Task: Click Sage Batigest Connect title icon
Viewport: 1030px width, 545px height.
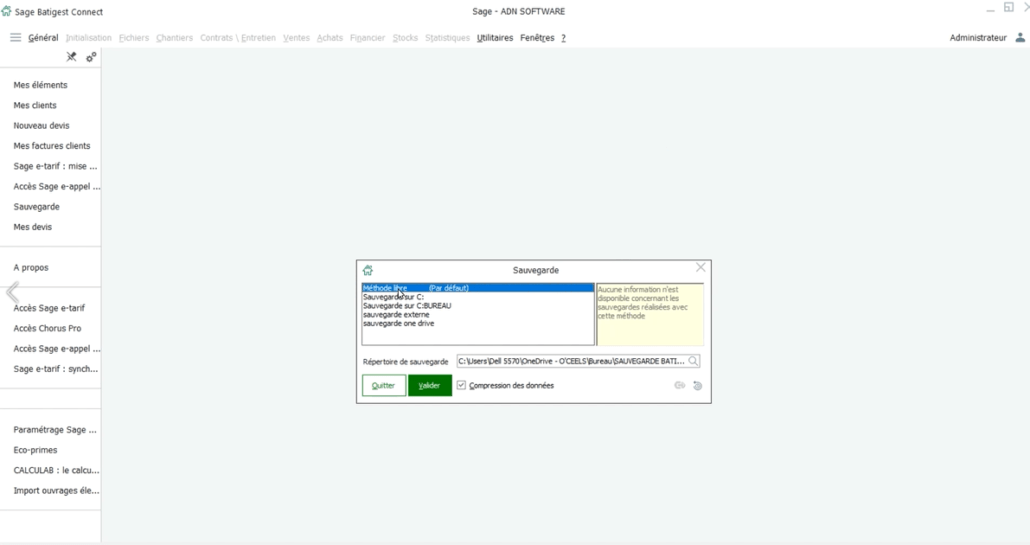Action: click(7, 11)
